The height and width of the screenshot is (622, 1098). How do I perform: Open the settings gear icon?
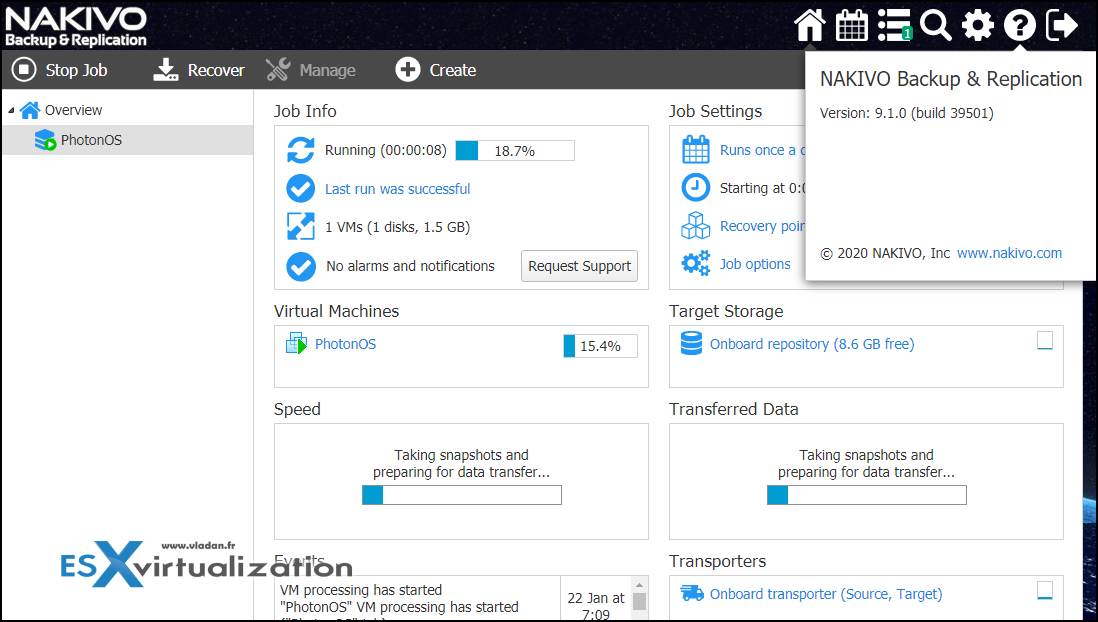(x=978, y=25)
